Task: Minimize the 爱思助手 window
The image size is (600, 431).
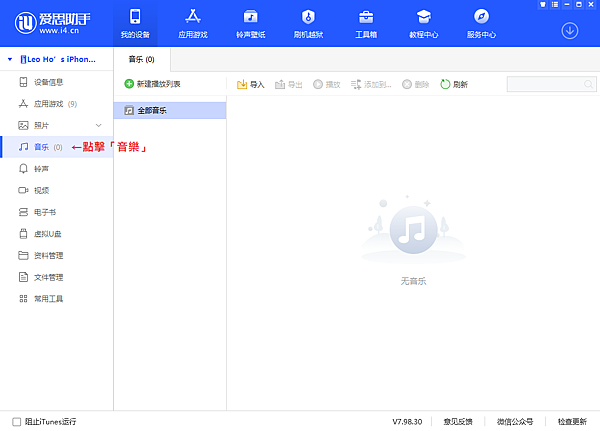Action: [567, 5]
